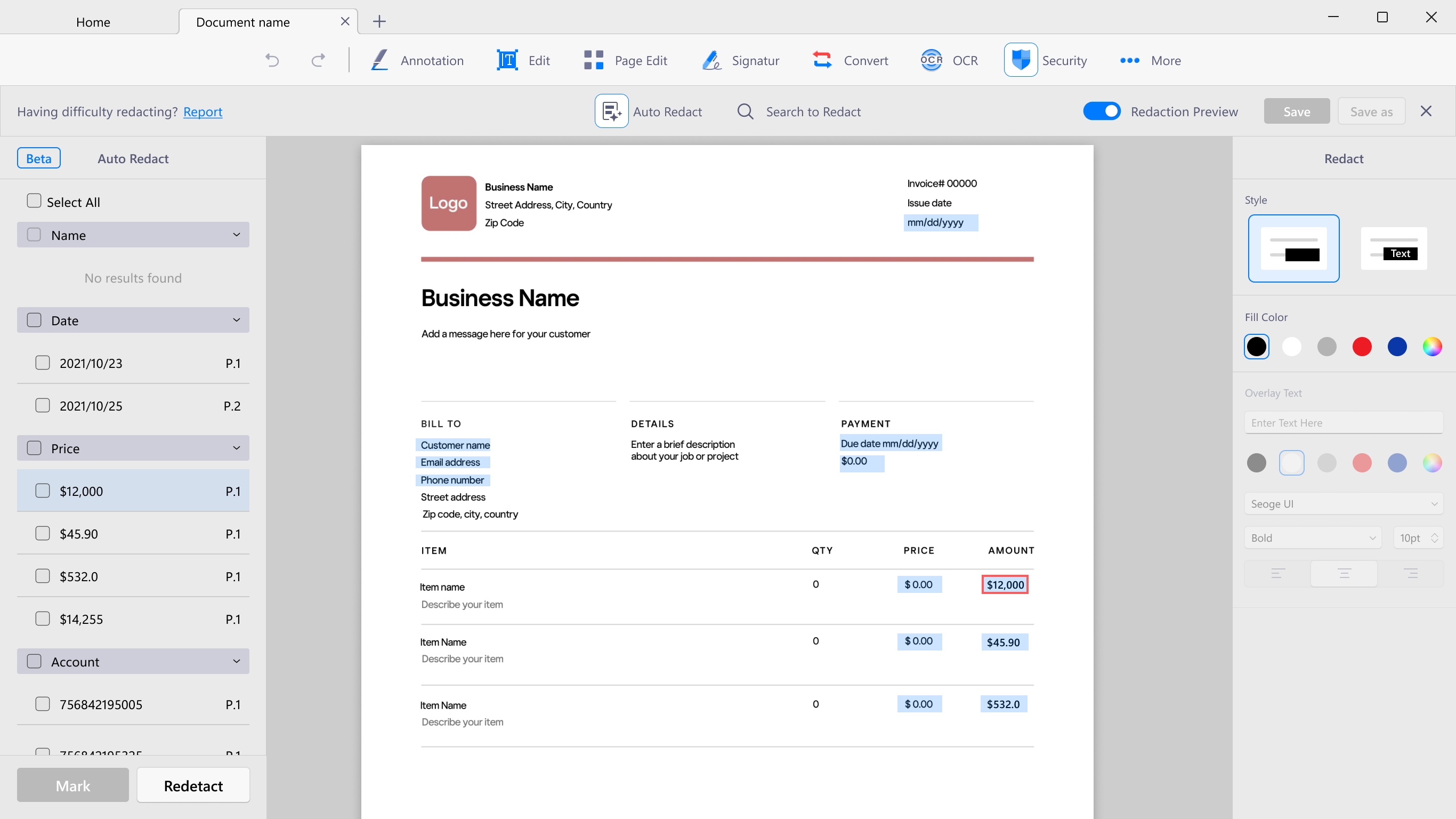Select the $14,255 row in list
The height and width of the screenshot is (819, 1456).
(x=133, y=619)
